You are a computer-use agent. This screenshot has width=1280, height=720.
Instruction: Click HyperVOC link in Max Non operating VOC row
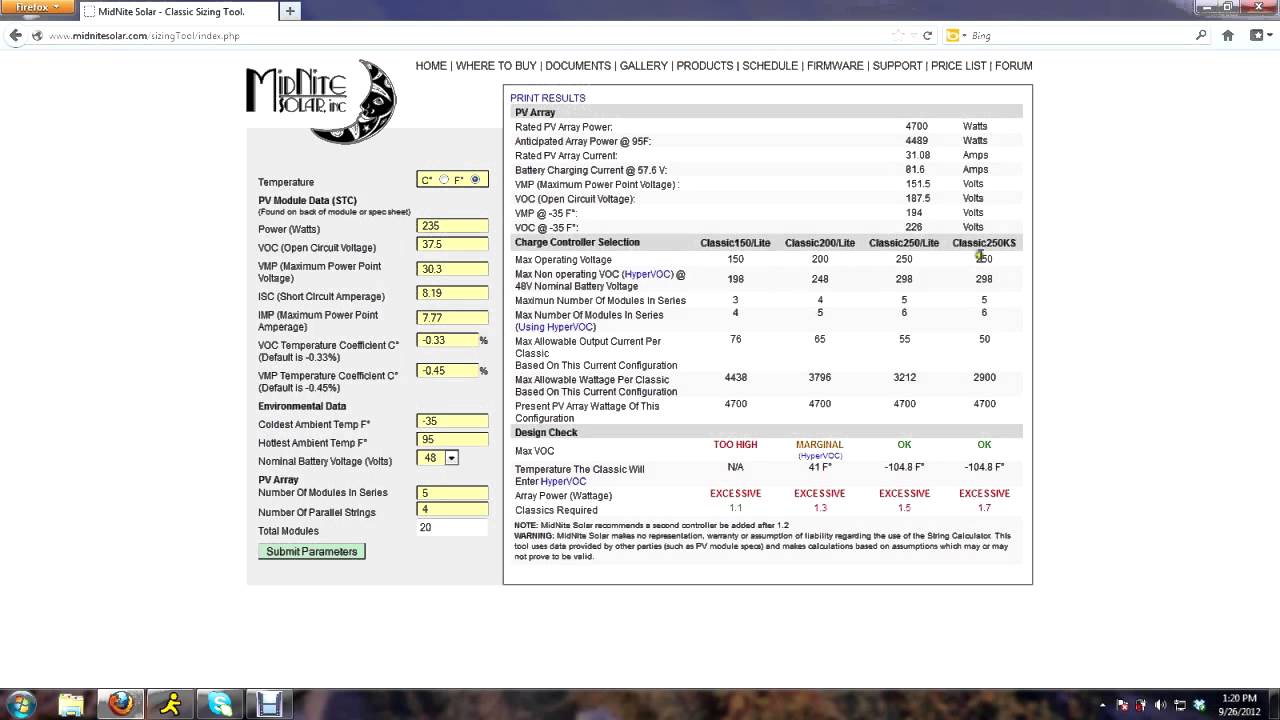coord(647,274)
